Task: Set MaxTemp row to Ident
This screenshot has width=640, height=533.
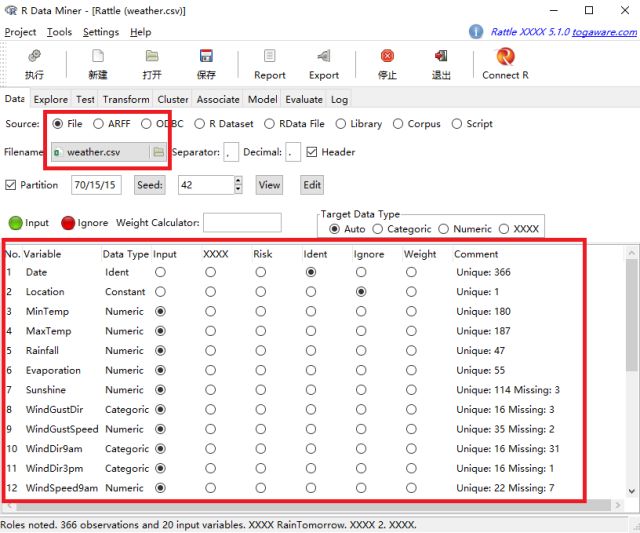Action: [x=311, y=331]
